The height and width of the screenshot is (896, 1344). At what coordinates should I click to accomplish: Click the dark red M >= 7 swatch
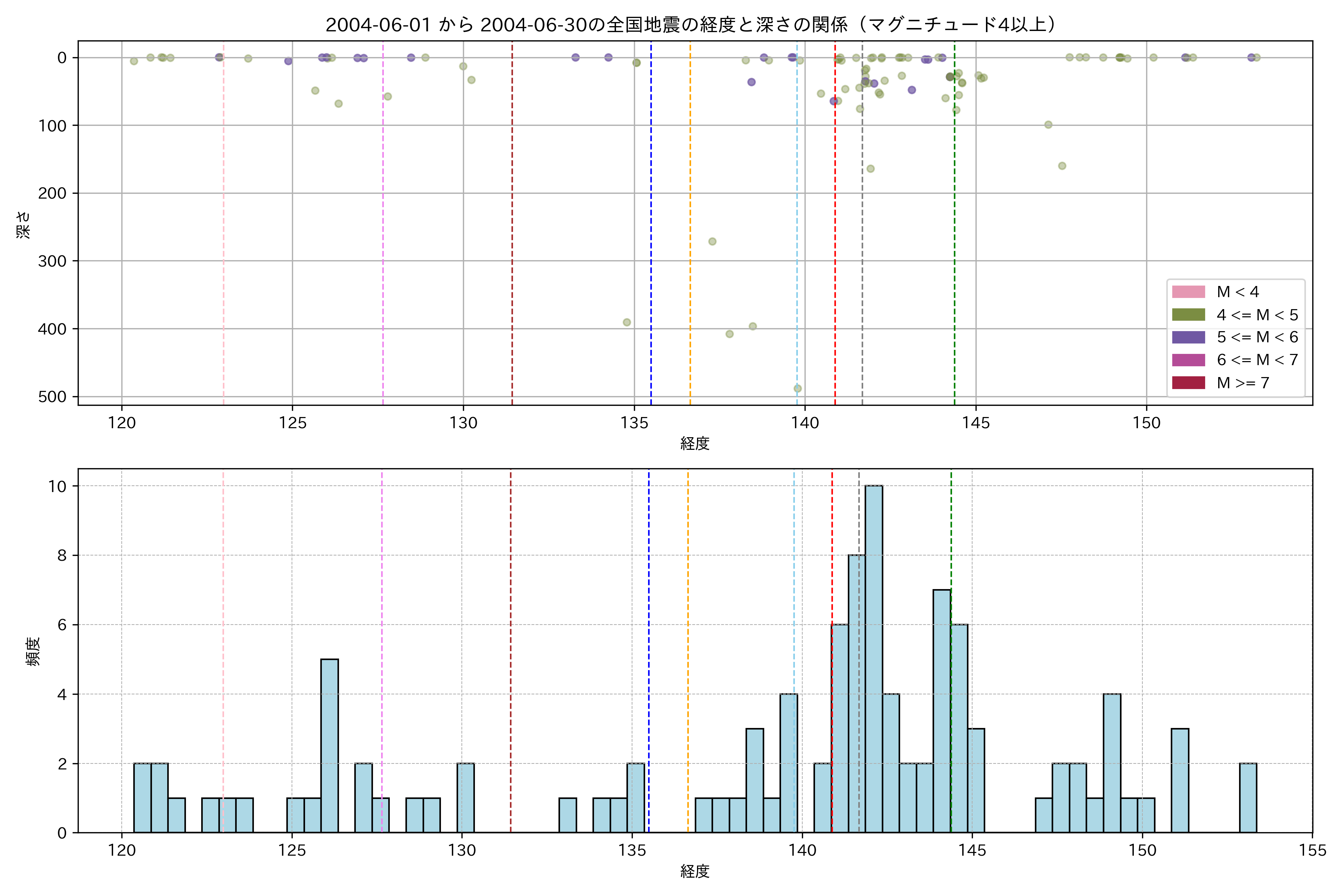click(1188, 383)
